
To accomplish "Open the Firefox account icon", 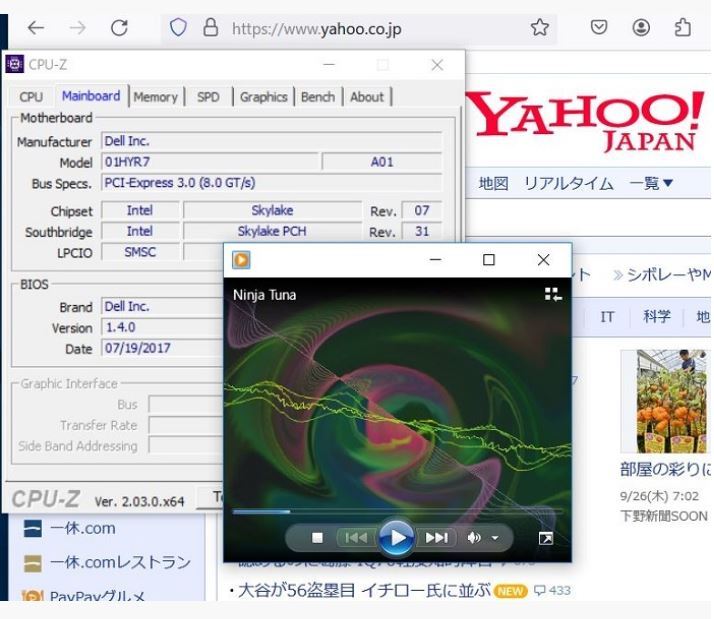I will (641, 28).
